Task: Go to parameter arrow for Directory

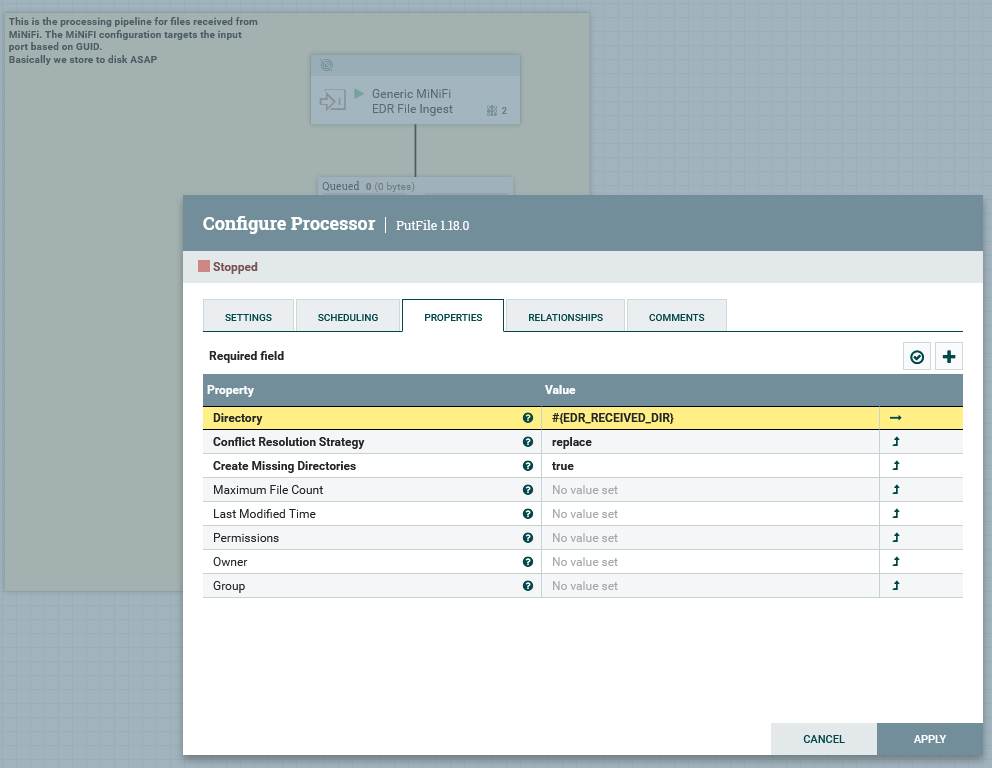Action: [896, 418]
